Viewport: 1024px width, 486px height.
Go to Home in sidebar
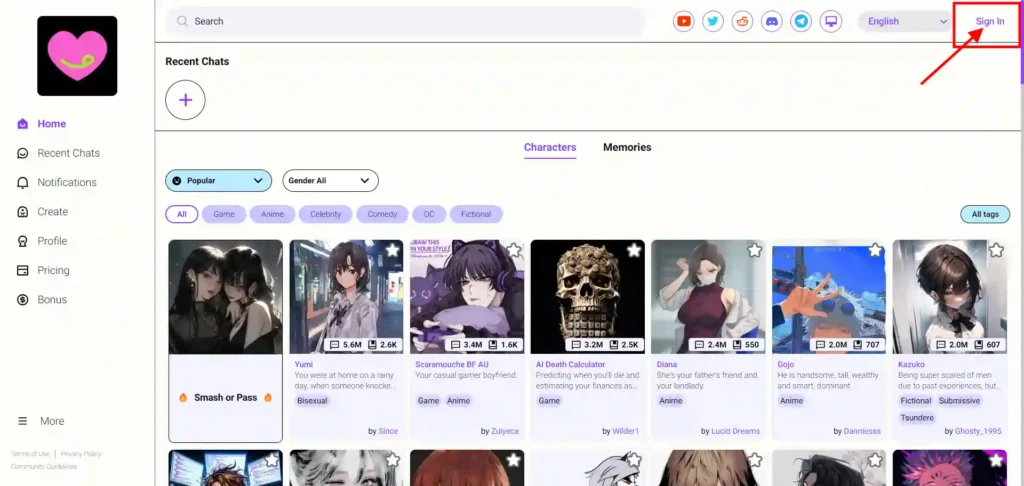[x=41, y=123]
